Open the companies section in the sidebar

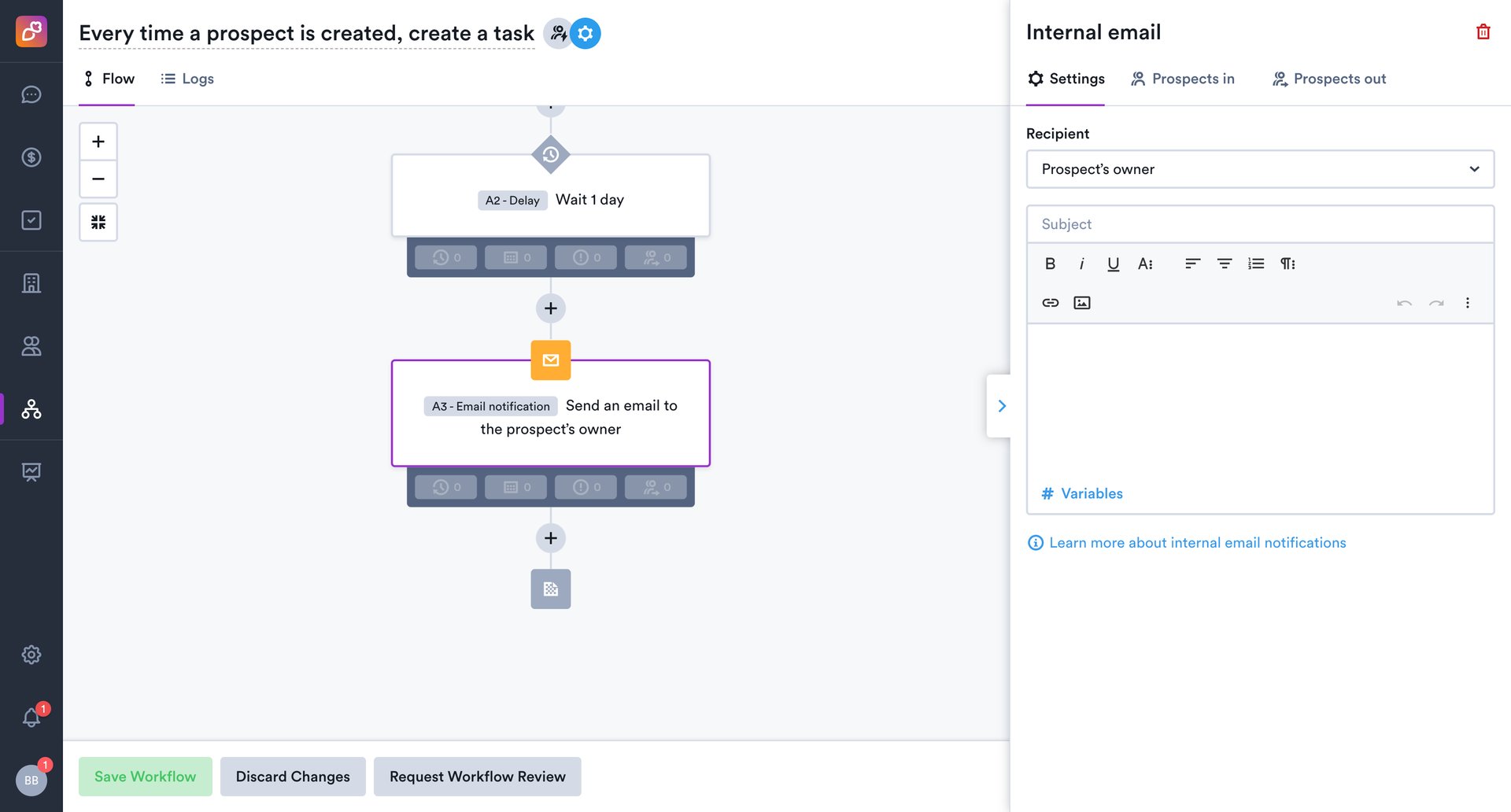point(31,283)
